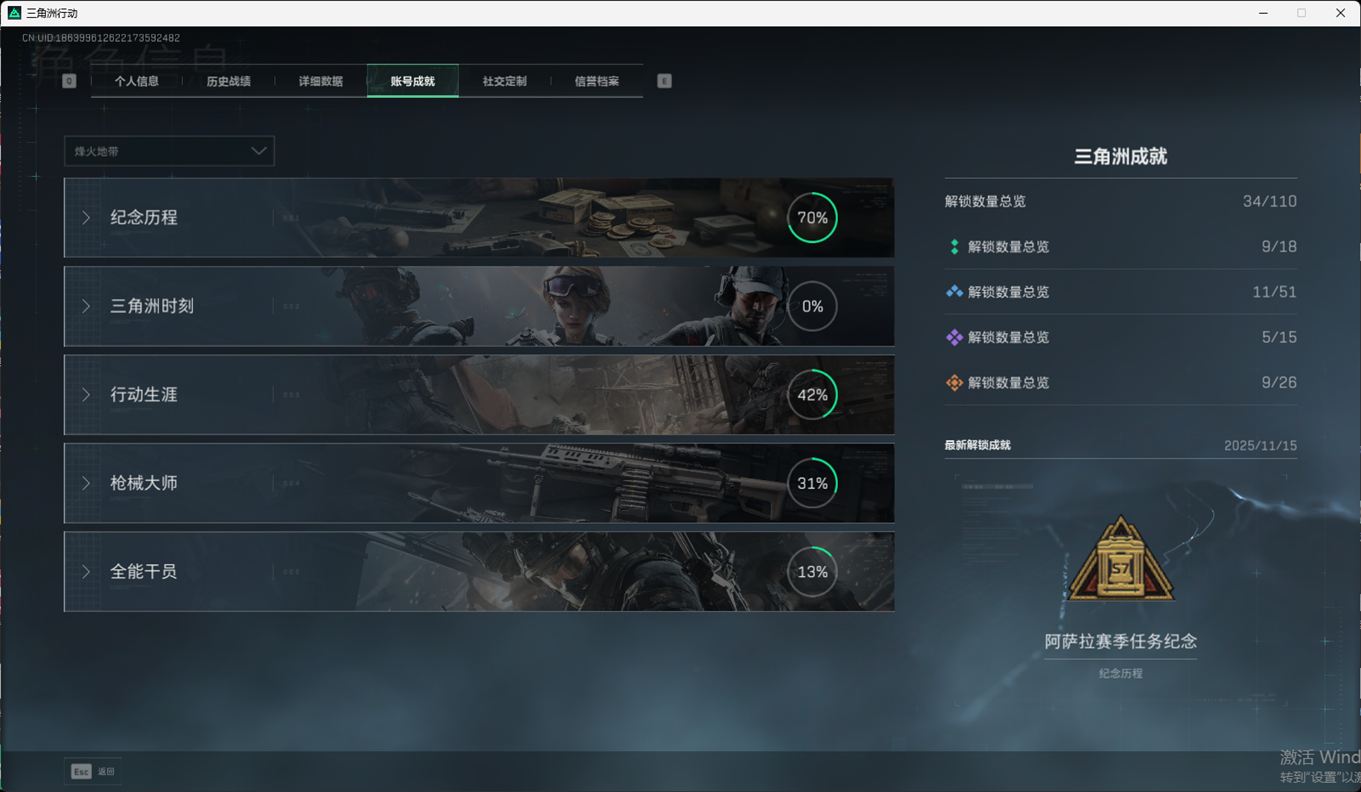
Task: Expand the 纪念历程 achievement category
Action: [x=144, y=218]
